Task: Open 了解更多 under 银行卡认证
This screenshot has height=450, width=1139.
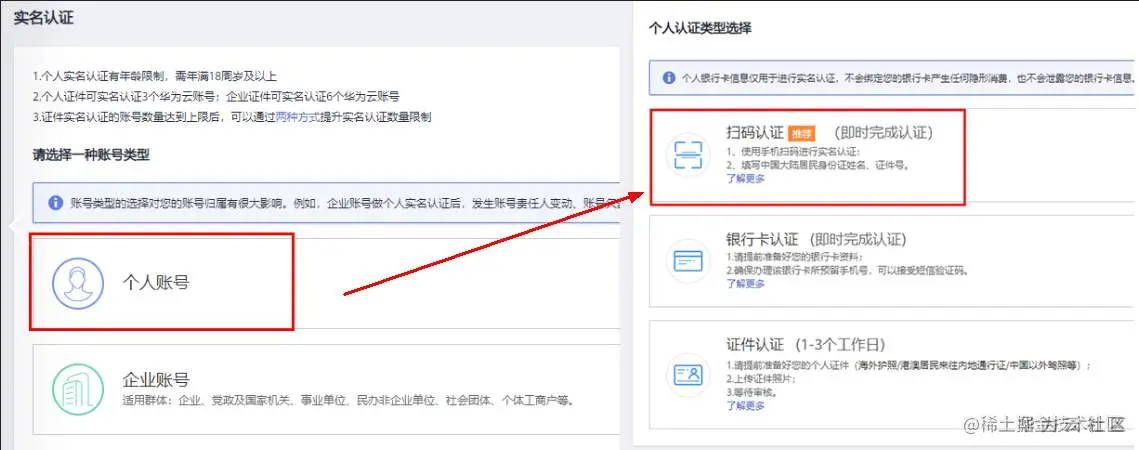Action: 745,284
